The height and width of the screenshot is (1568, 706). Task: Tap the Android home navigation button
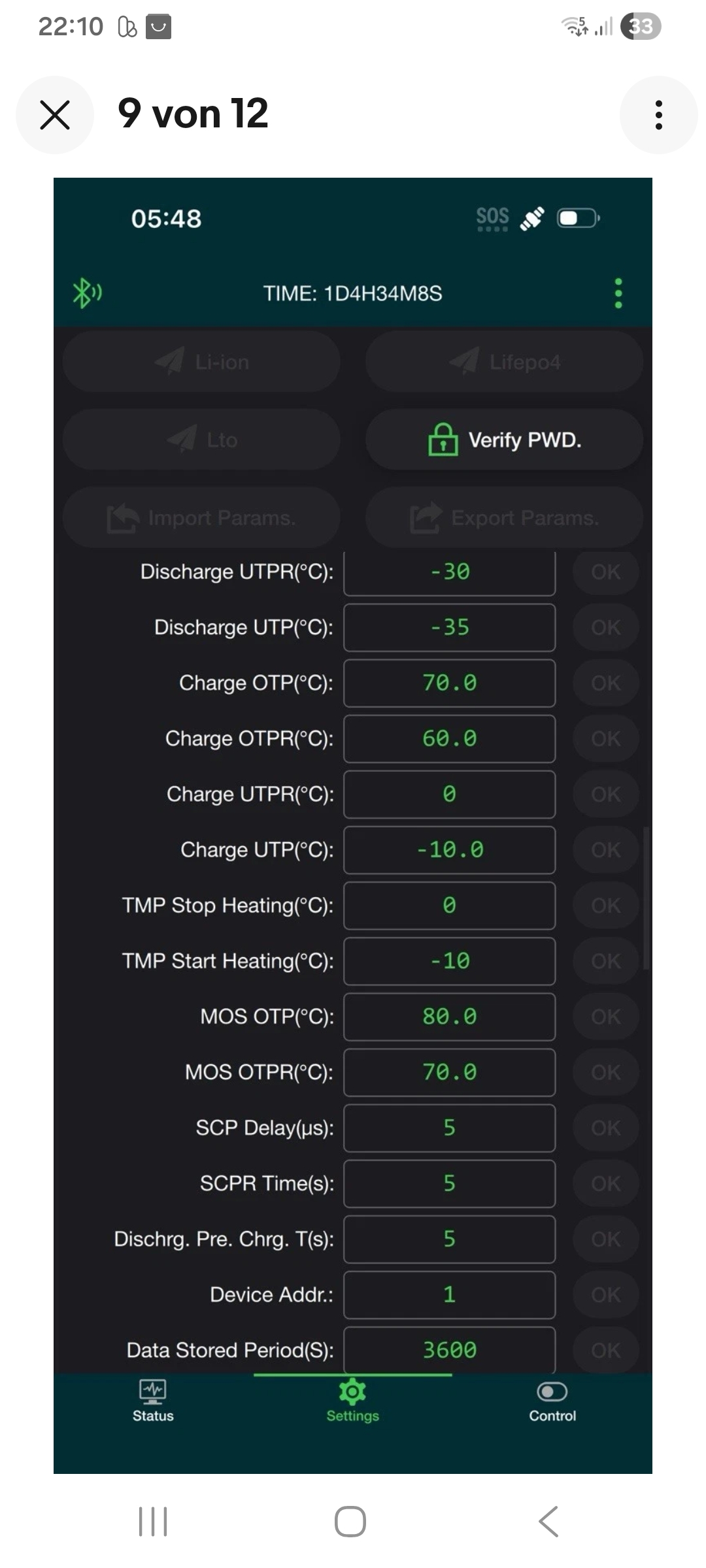(x=350, y=1522)
